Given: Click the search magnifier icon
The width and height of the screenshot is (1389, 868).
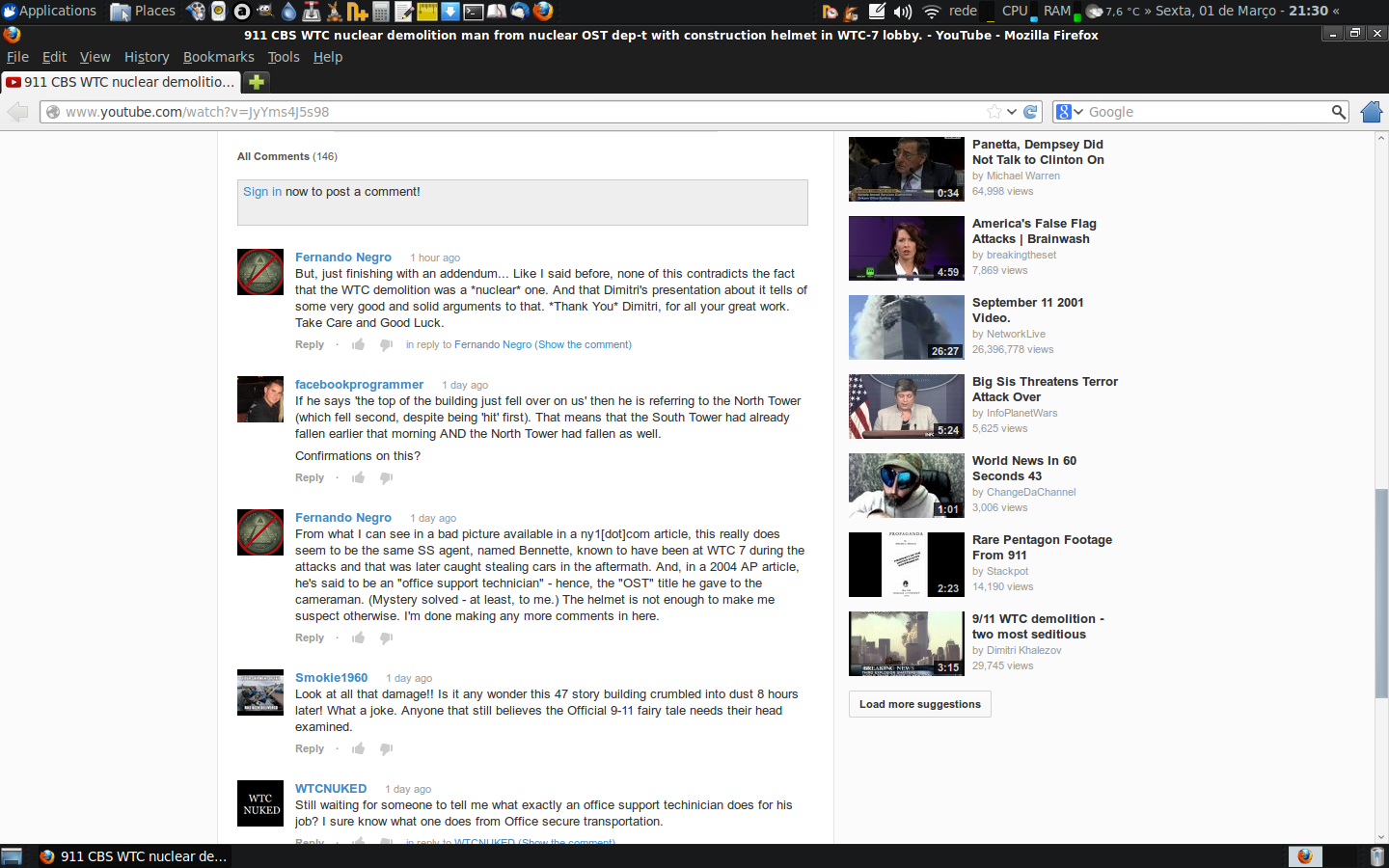Looking at the screenshot, I should click(1339, 112).
